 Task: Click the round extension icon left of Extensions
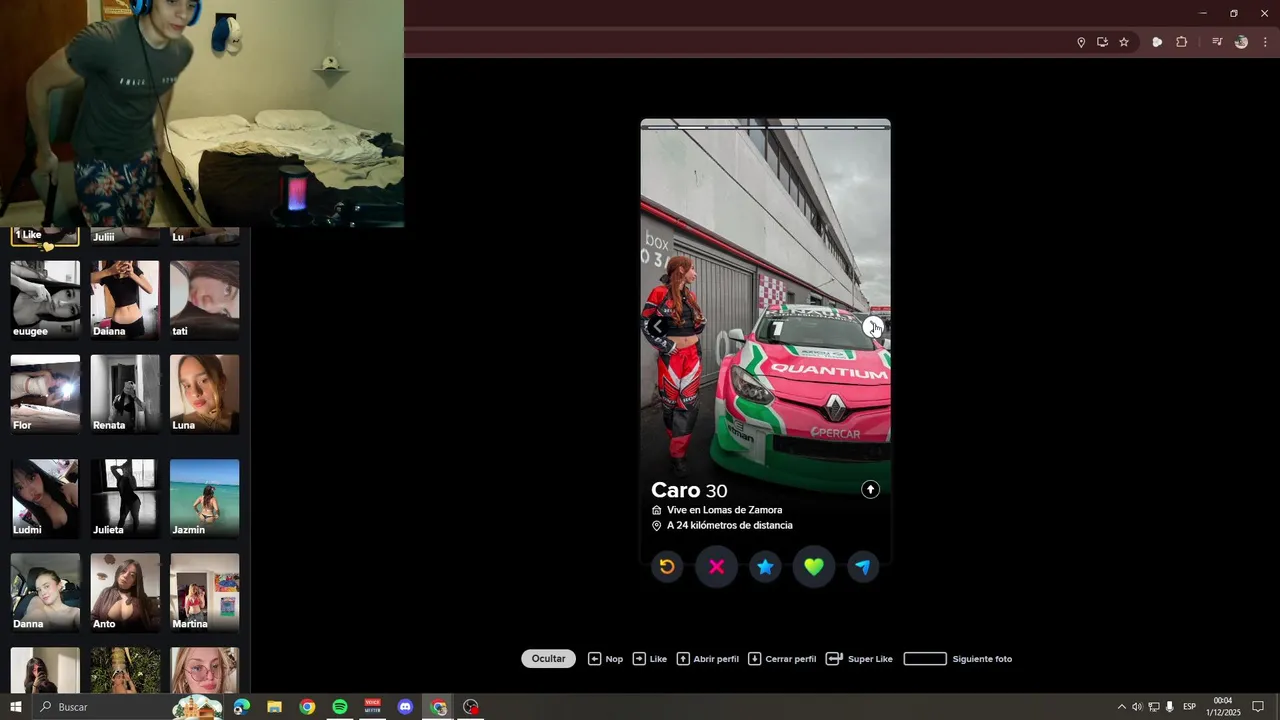click(1157, 42)
